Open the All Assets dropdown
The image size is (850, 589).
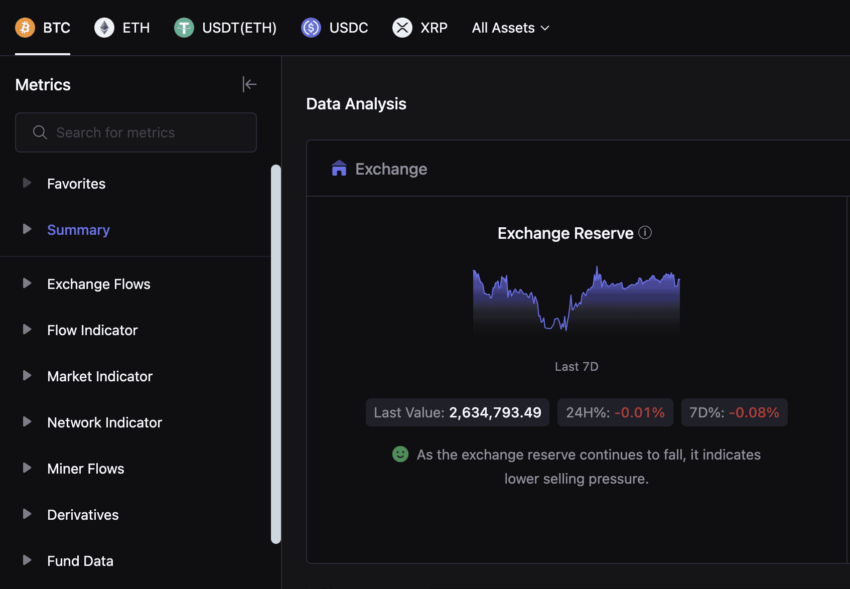(510, 28)
